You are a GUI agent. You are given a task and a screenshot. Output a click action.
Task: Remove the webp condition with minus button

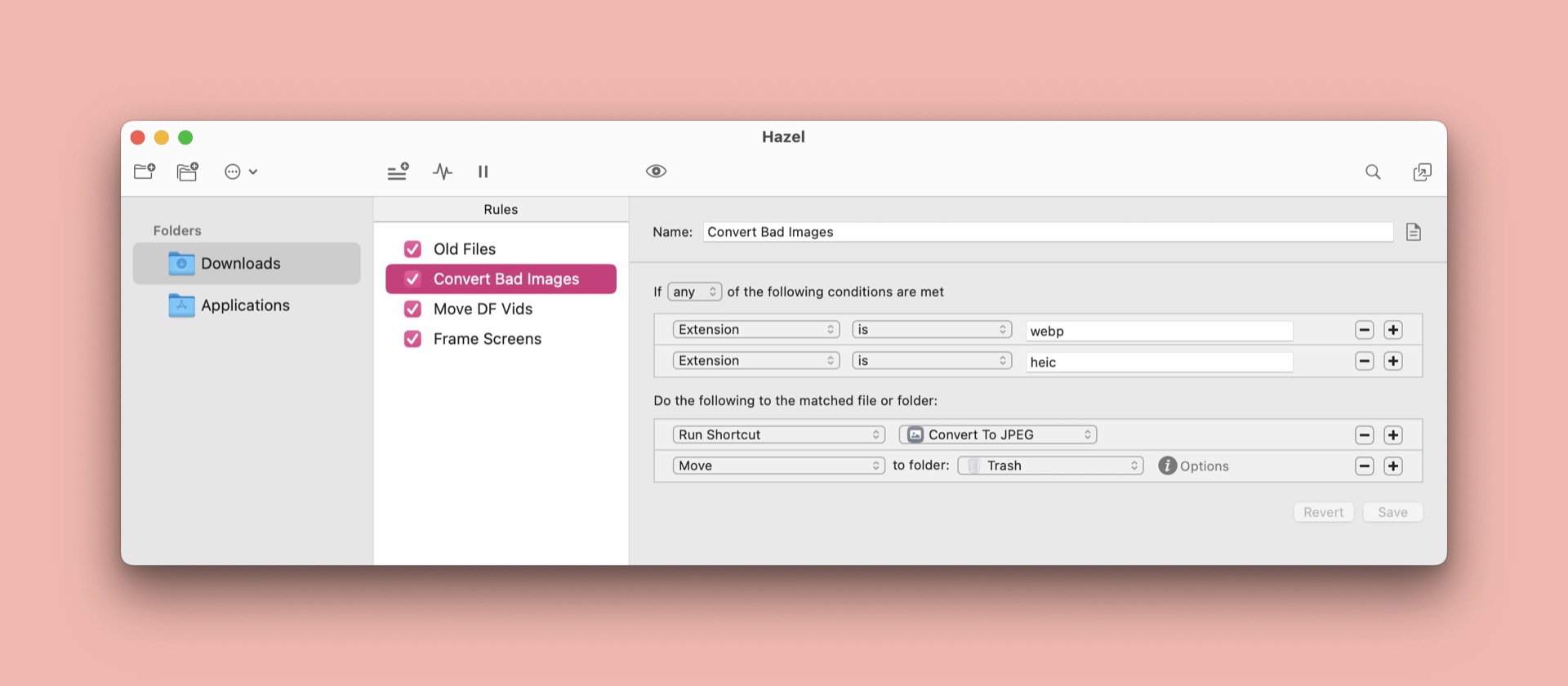pos(1365,330)
